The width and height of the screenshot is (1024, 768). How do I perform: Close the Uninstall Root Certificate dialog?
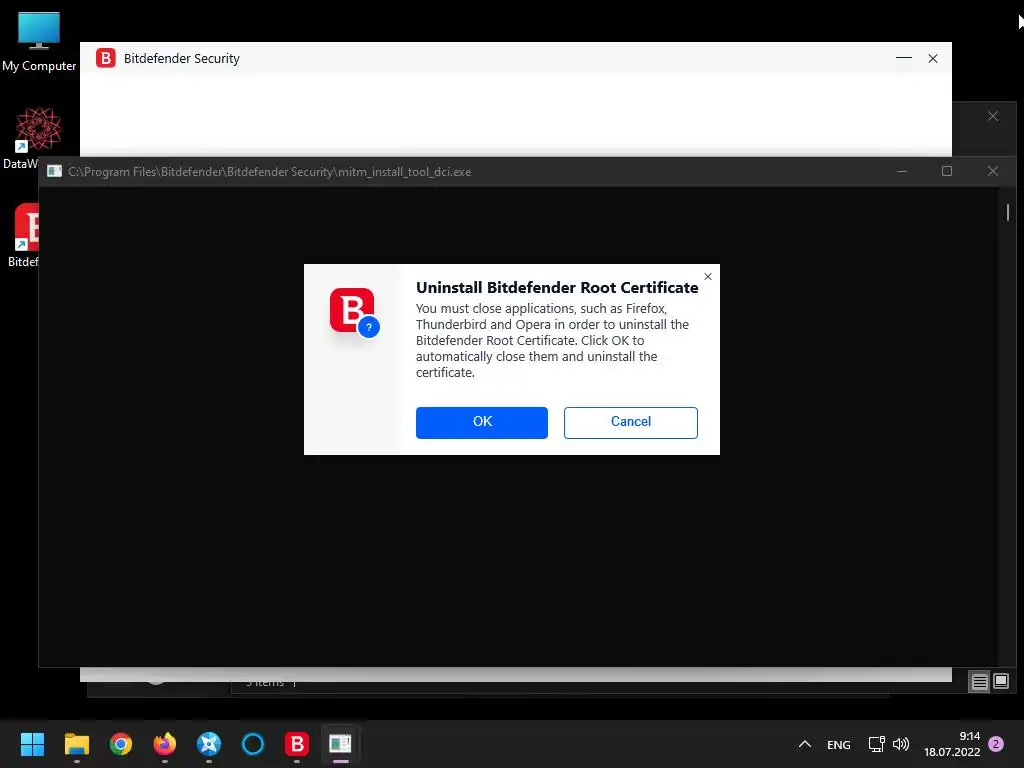pos(708,276)
